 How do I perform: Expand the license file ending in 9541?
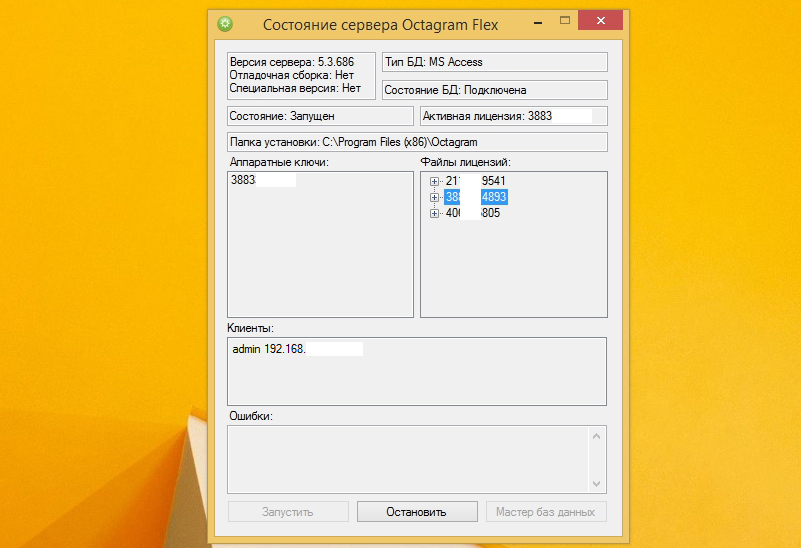[434, 181]
